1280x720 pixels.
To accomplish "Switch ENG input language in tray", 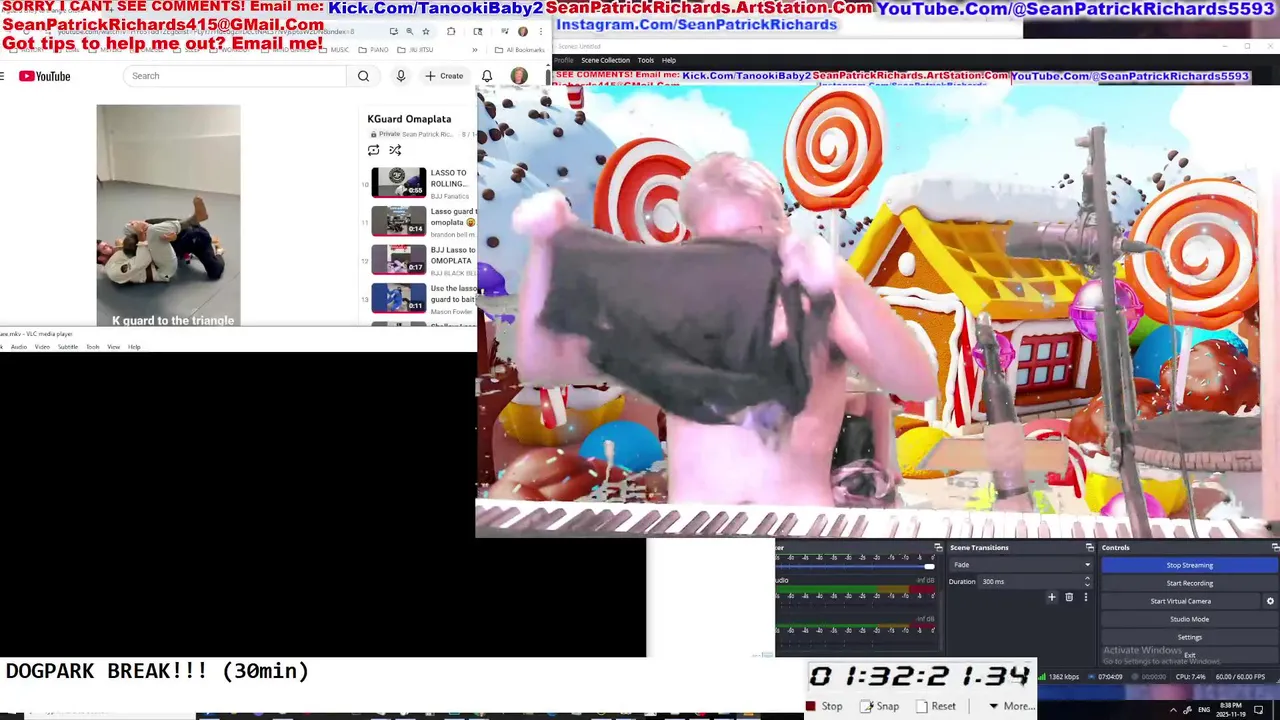I will click(x=1204, y=709).
